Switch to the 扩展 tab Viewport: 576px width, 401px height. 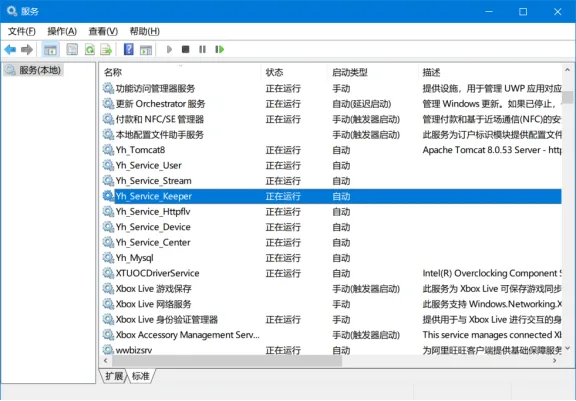coord(114,376)
